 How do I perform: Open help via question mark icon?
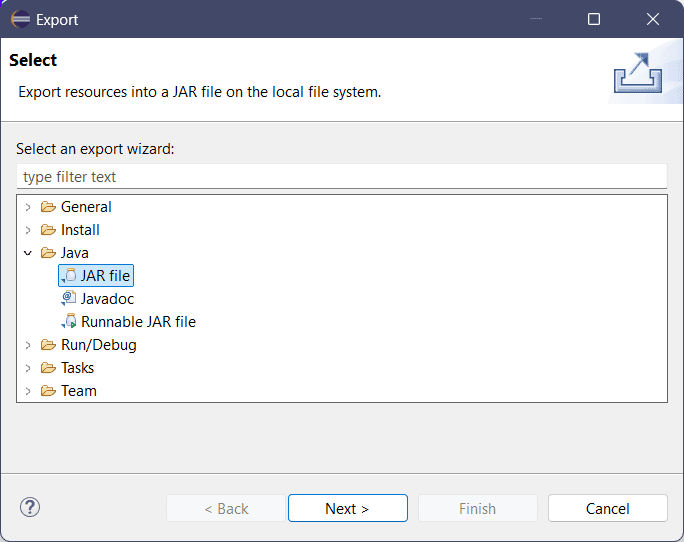click(x=30, y=507)
